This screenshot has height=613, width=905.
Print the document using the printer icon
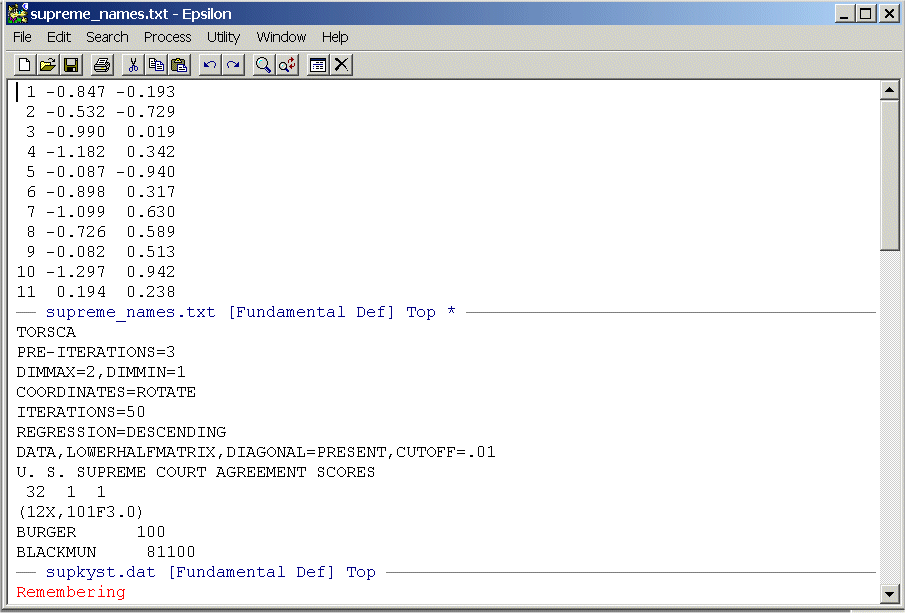tap(101, 65)
